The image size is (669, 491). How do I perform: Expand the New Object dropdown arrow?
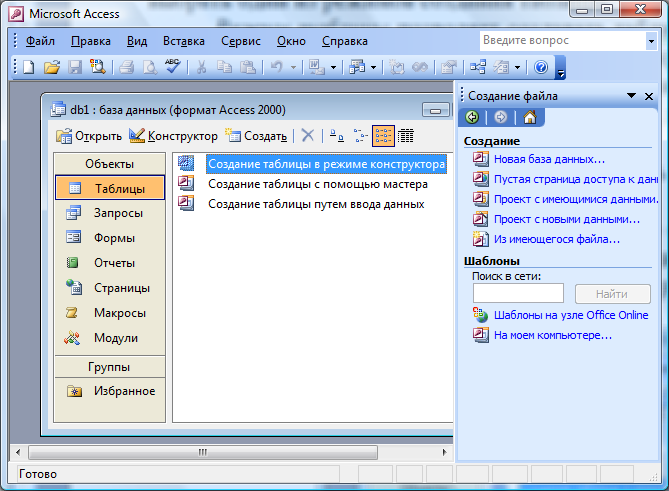click(x=518, y=67)
